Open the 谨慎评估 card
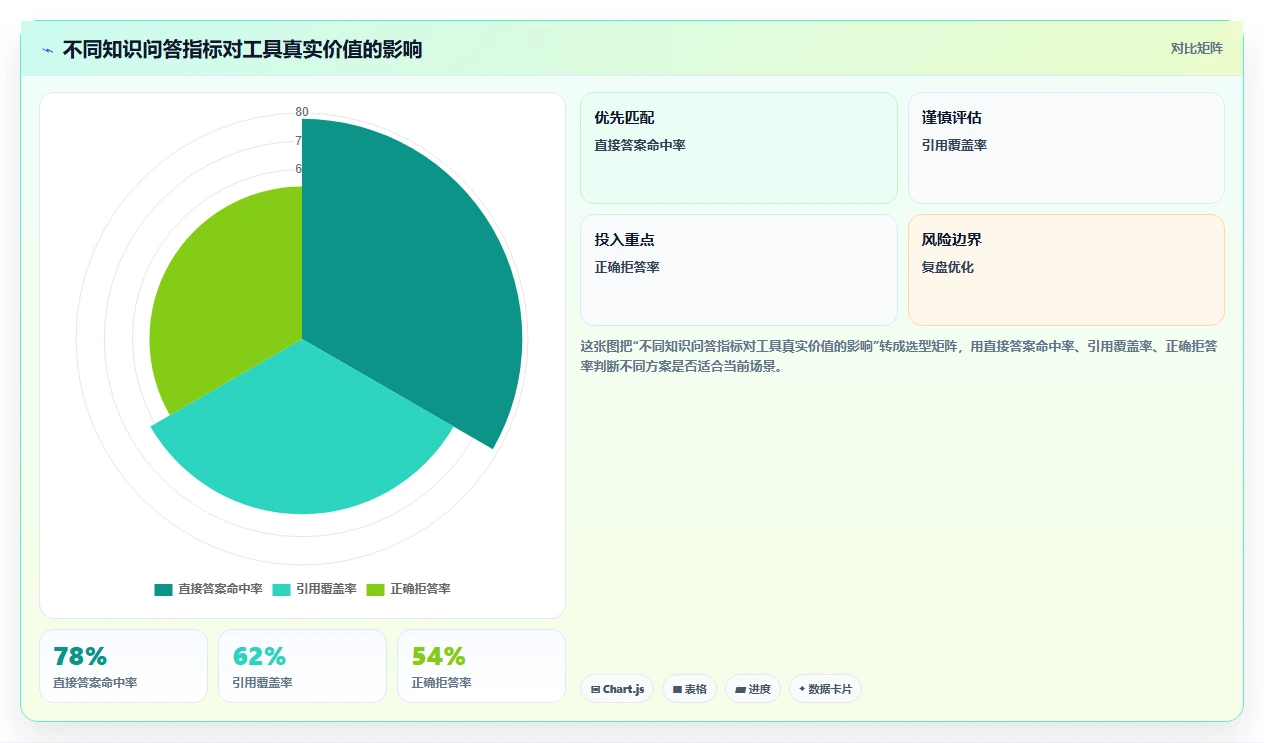1264x743 pixels. click(1066, 148)
